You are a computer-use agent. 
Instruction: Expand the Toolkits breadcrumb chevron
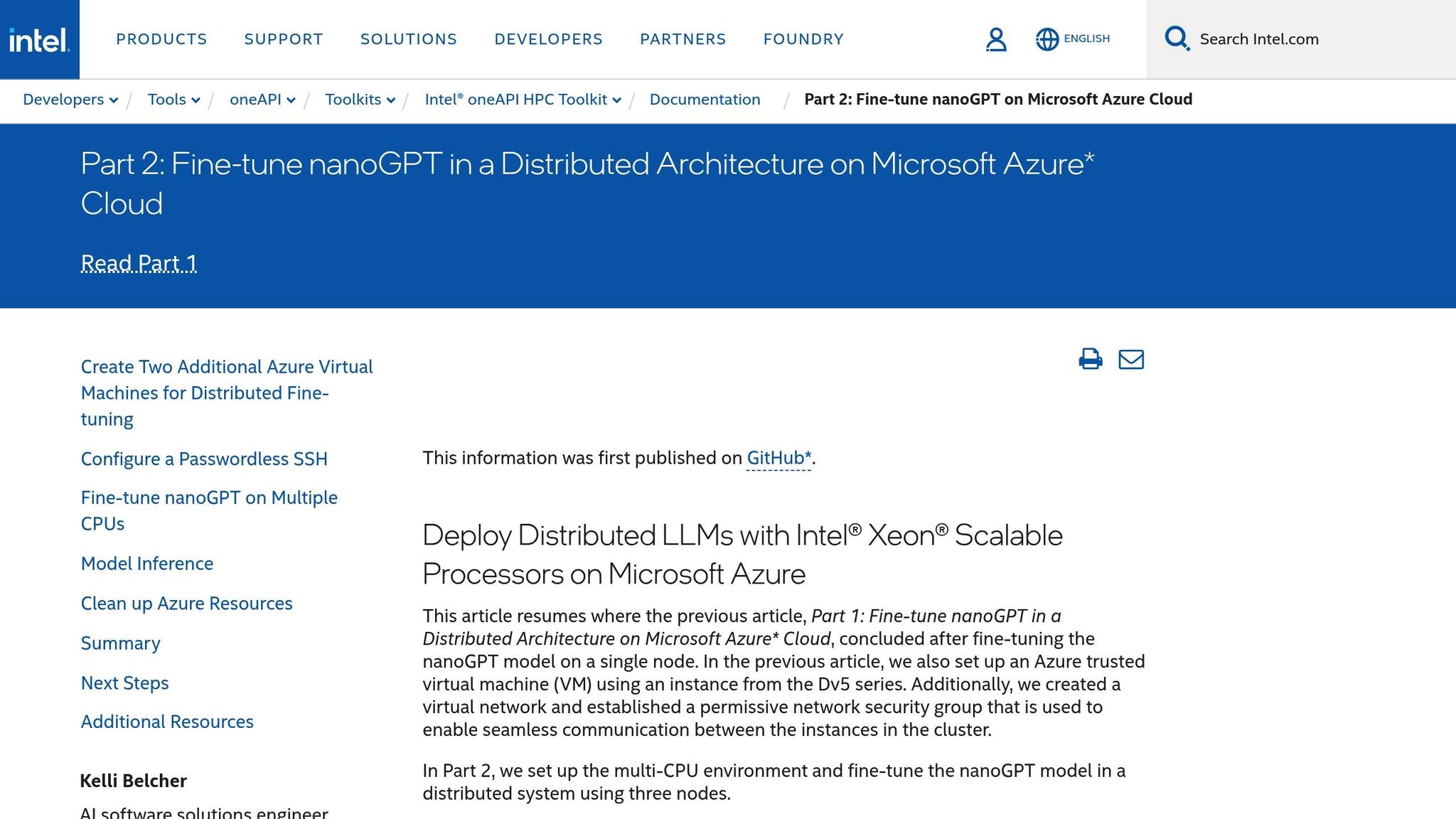coord(391,101)
